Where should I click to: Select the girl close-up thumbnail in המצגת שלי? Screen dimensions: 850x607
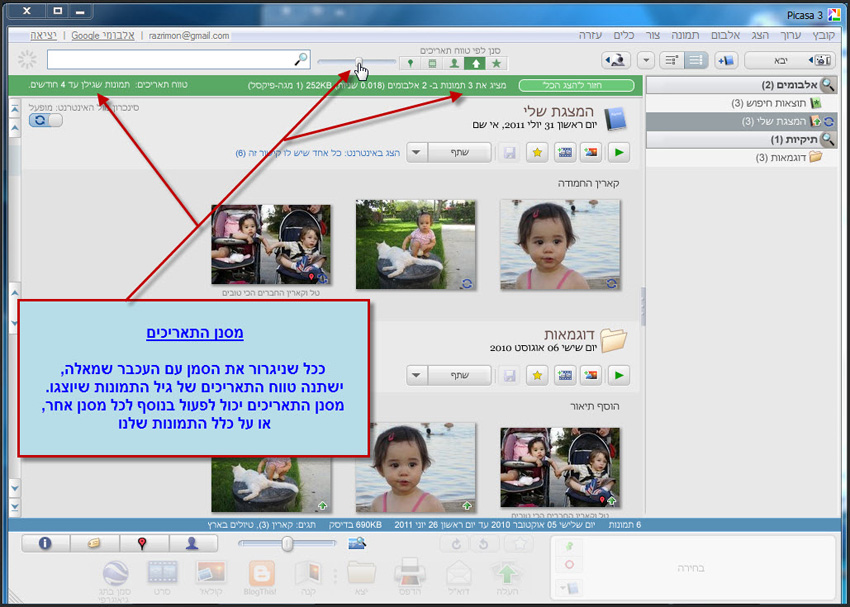click(x=560, y=244)
